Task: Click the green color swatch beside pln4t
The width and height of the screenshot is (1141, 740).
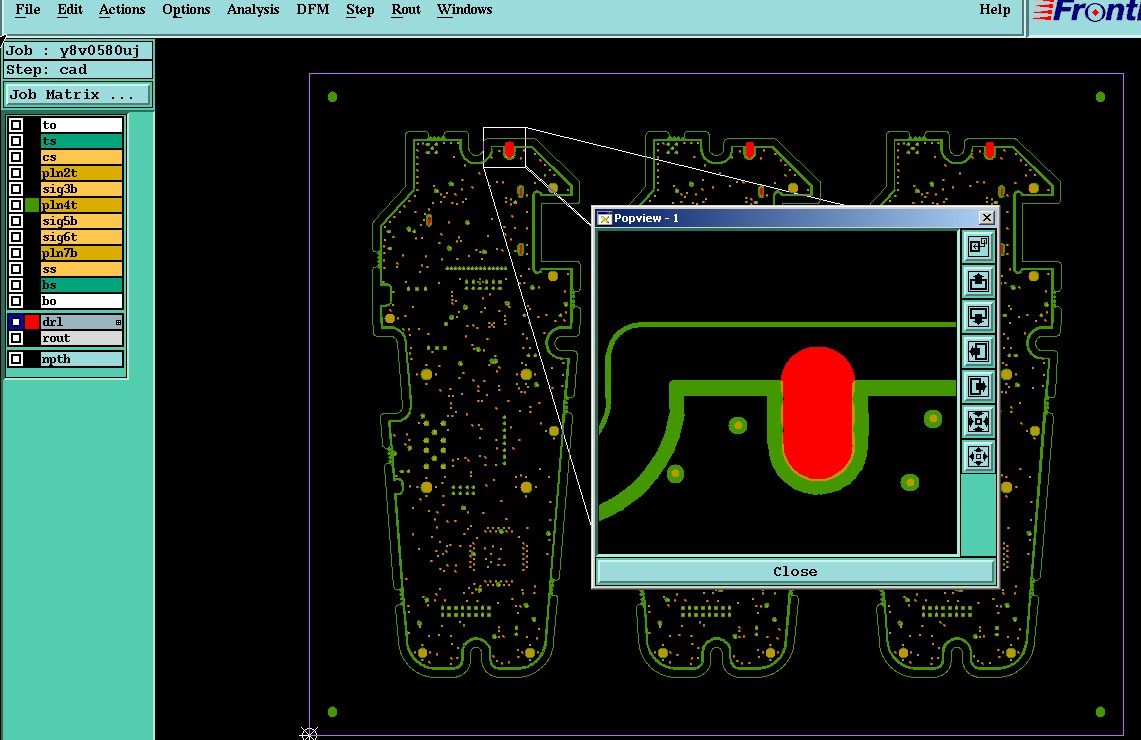Action: (32, 204)
